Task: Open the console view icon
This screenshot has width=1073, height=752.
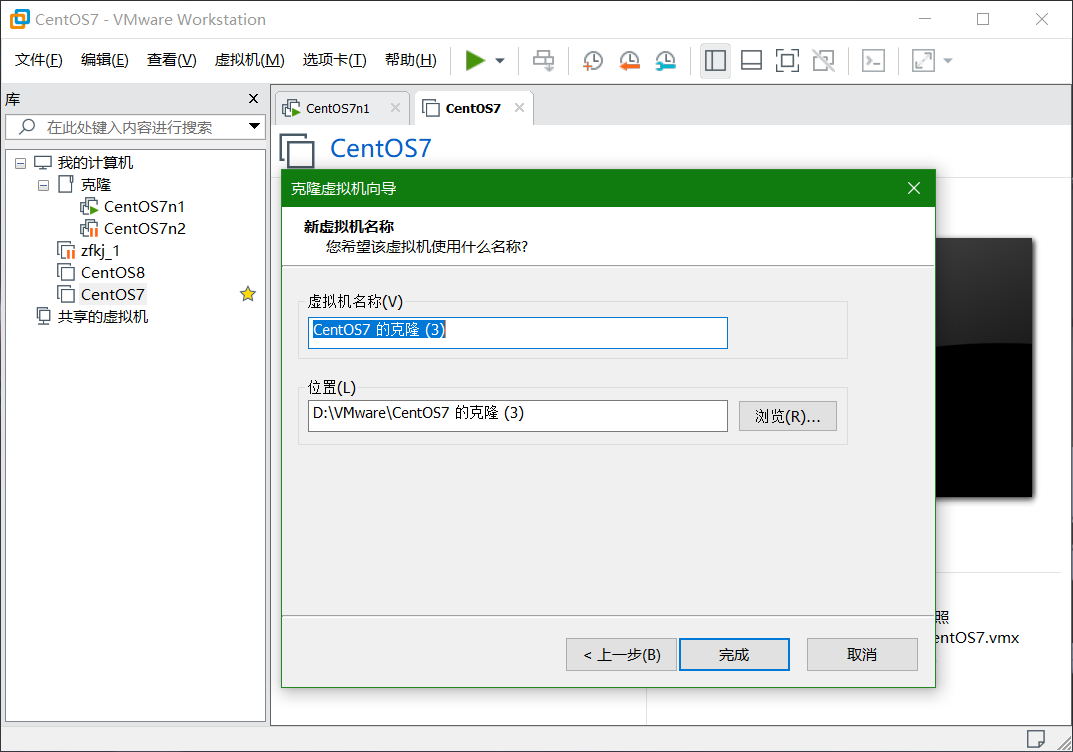Action: (x=873, y=60)
